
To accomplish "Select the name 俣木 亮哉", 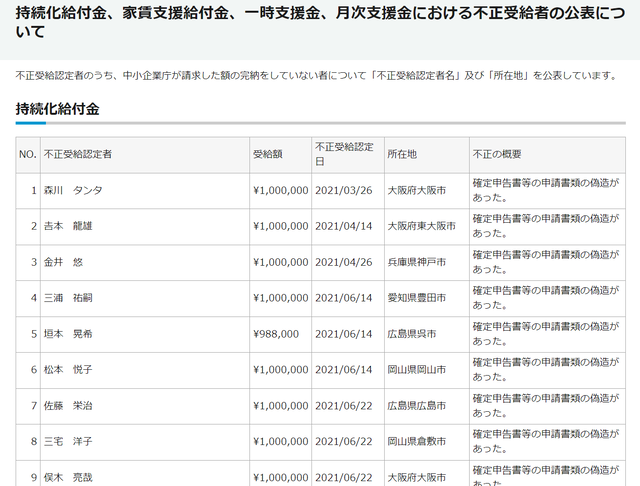I will [68, 477].
